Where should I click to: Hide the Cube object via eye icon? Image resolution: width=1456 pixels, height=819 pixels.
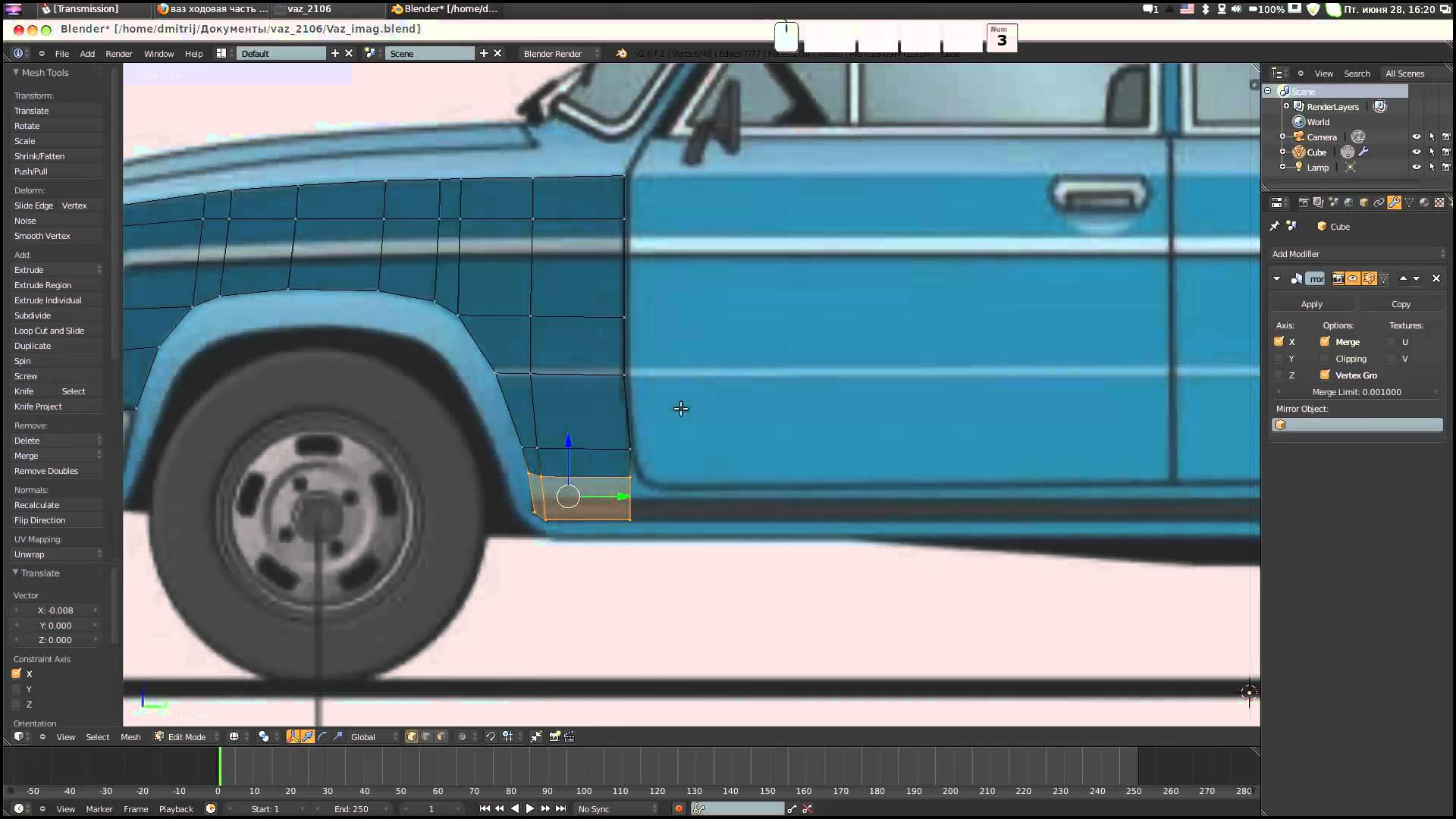[x=1416, y=152]
